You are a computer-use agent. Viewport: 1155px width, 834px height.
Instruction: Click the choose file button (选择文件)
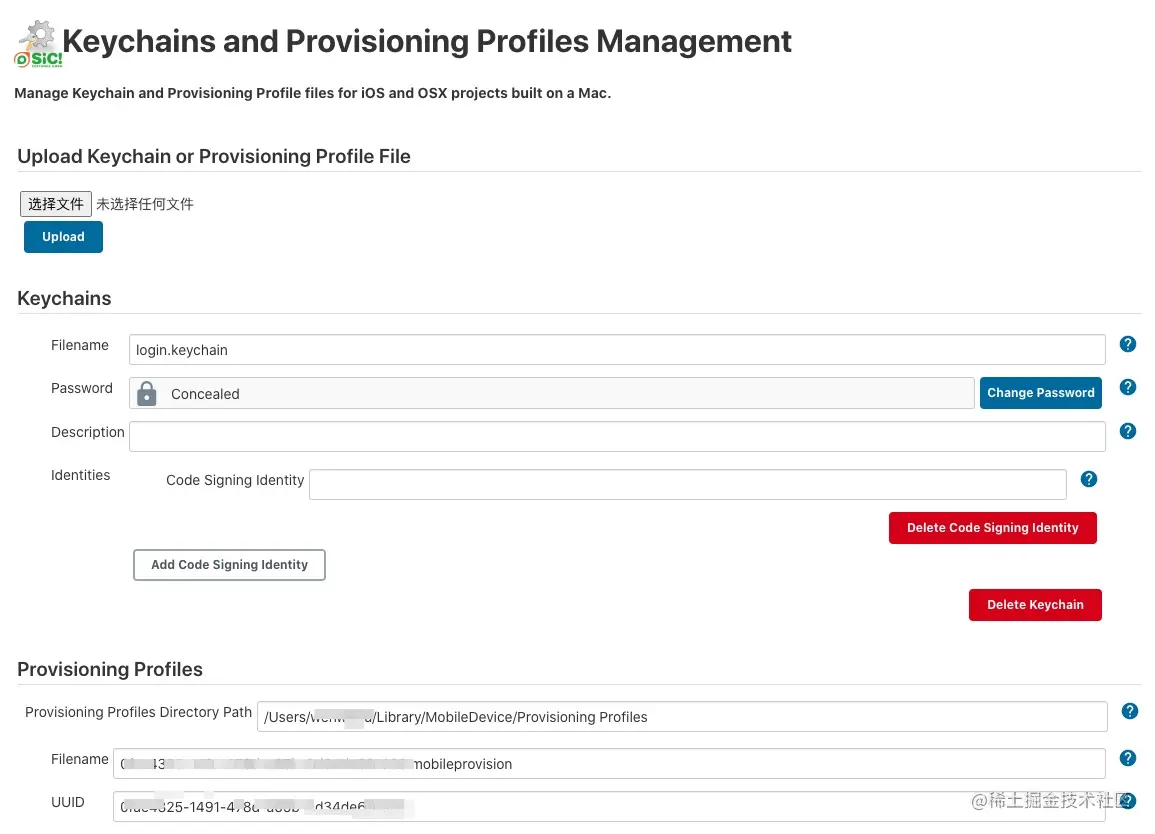tap(56, 204)
